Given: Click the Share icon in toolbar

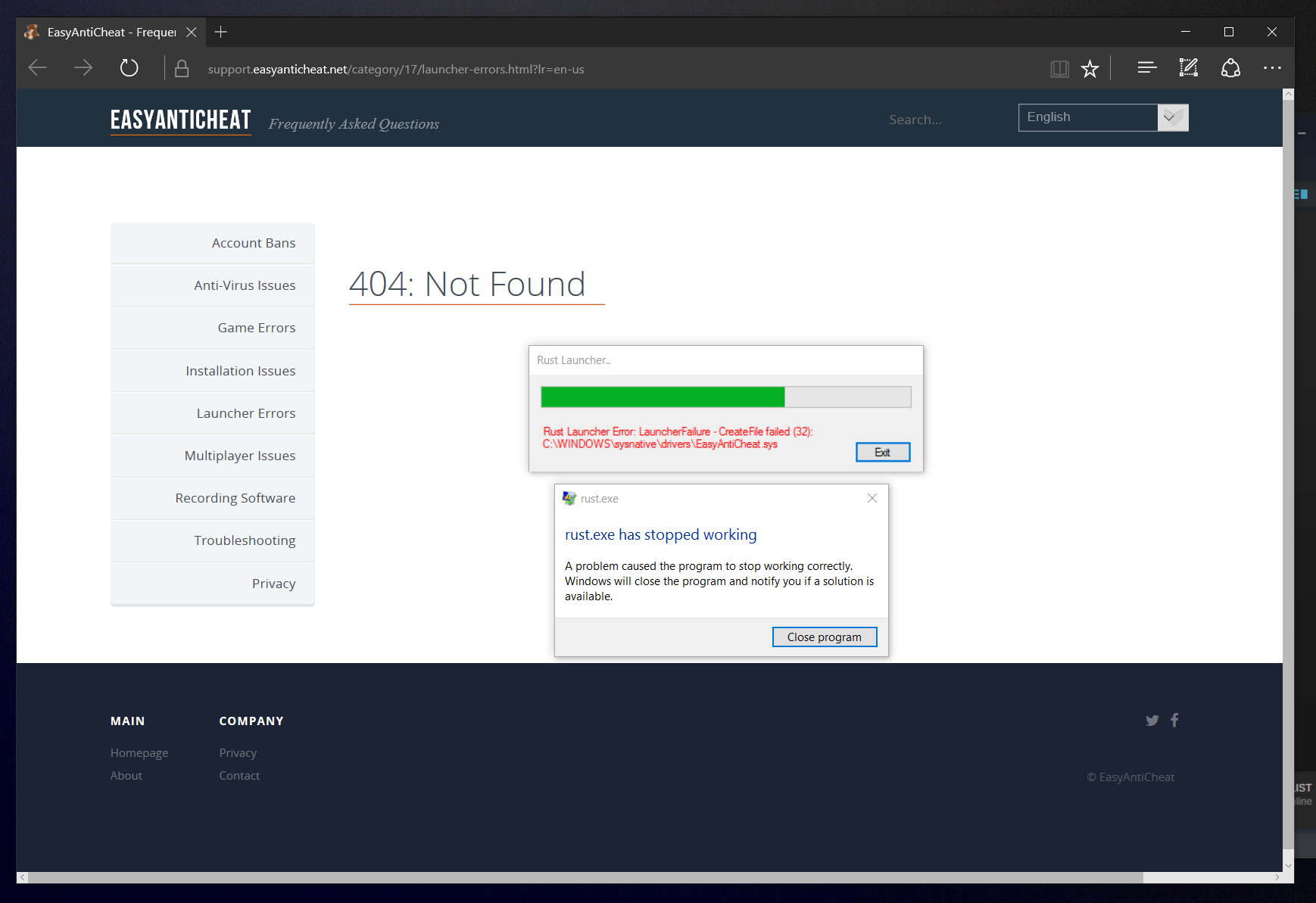Looking at the screenshot, I should (1230, 68).
